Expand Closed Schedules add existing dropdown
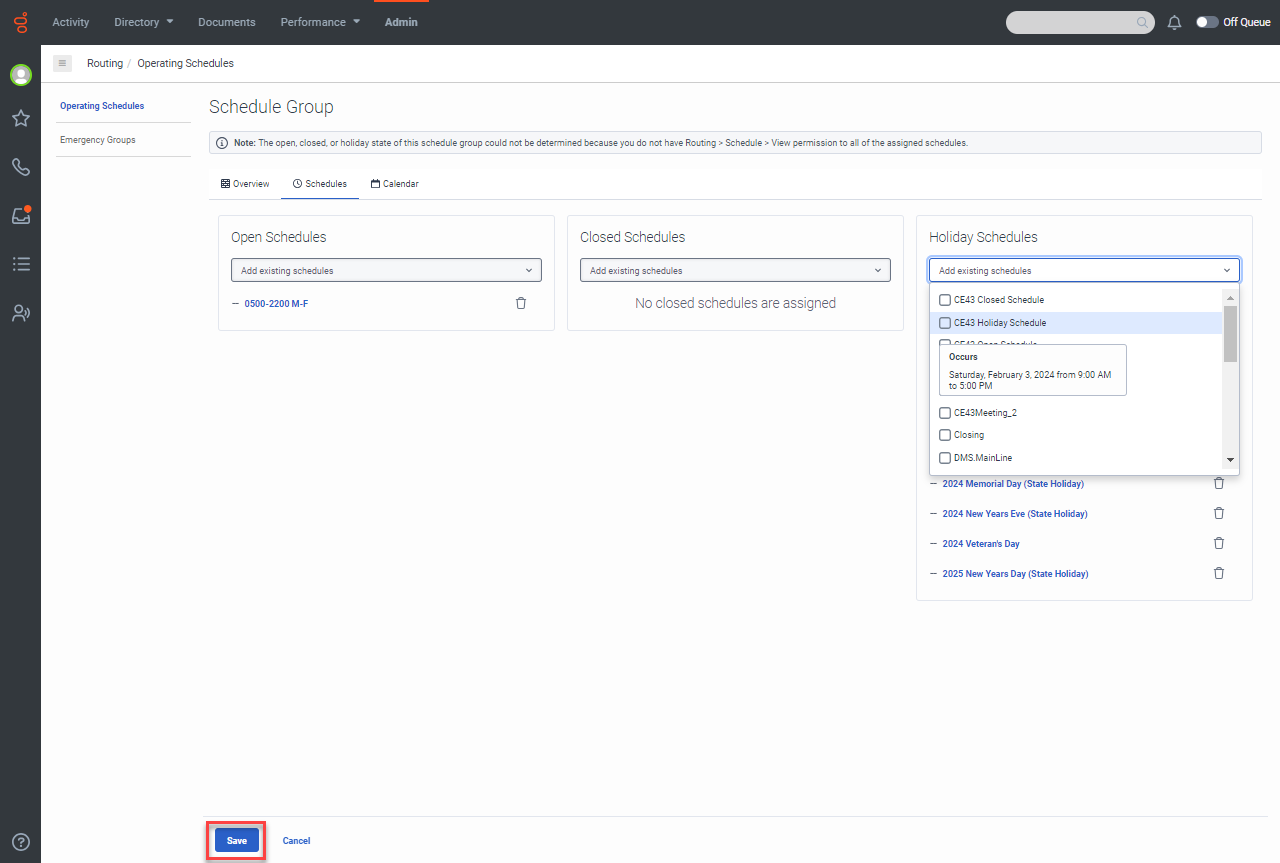 [x=735, y=271]
